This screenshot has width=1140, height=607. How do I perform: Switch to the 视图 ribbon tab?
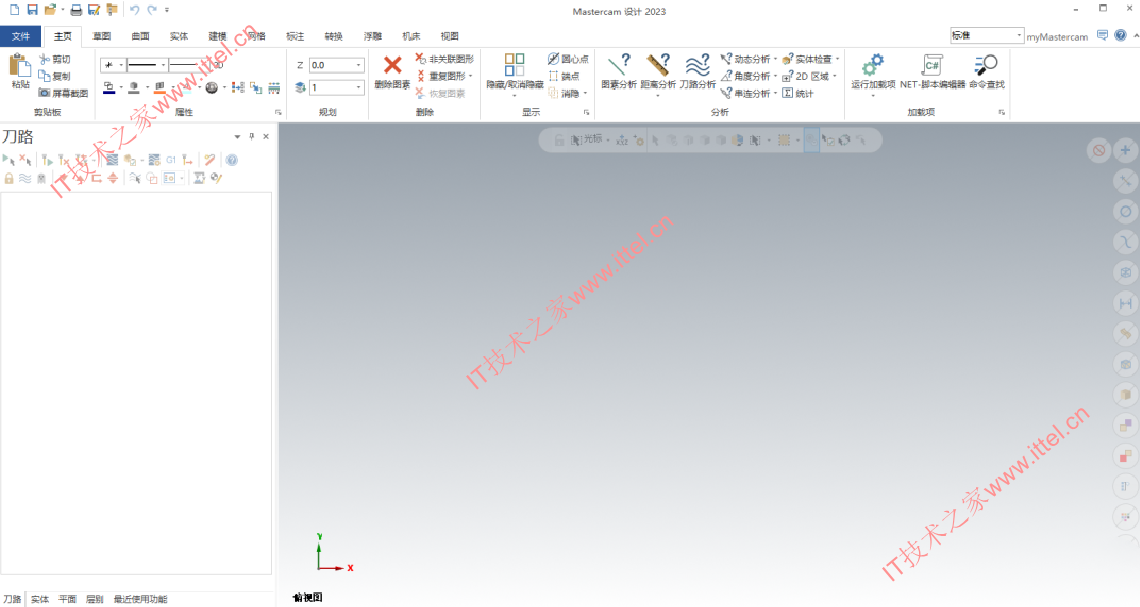click(x=449, y=36)
